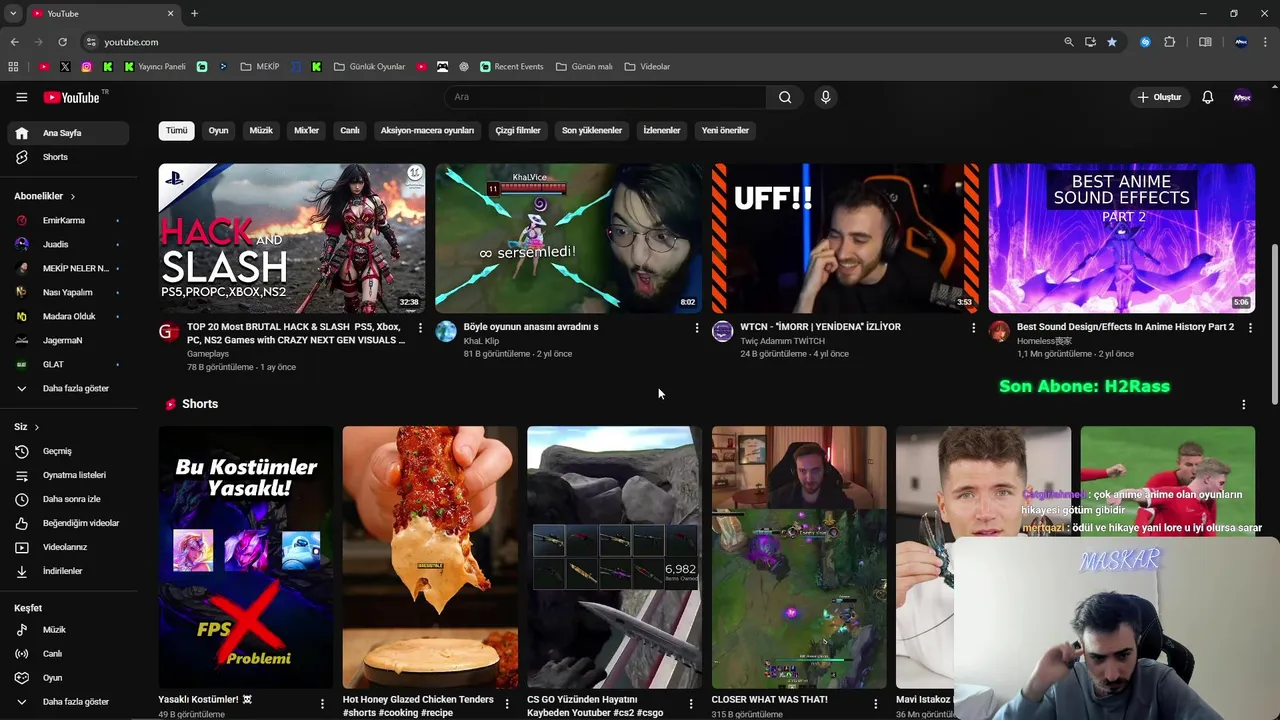This screenshot has width=1280, height=720.
Task: Open Best Anime Sound Effects thumbnail
Action: click(1122, 238)
